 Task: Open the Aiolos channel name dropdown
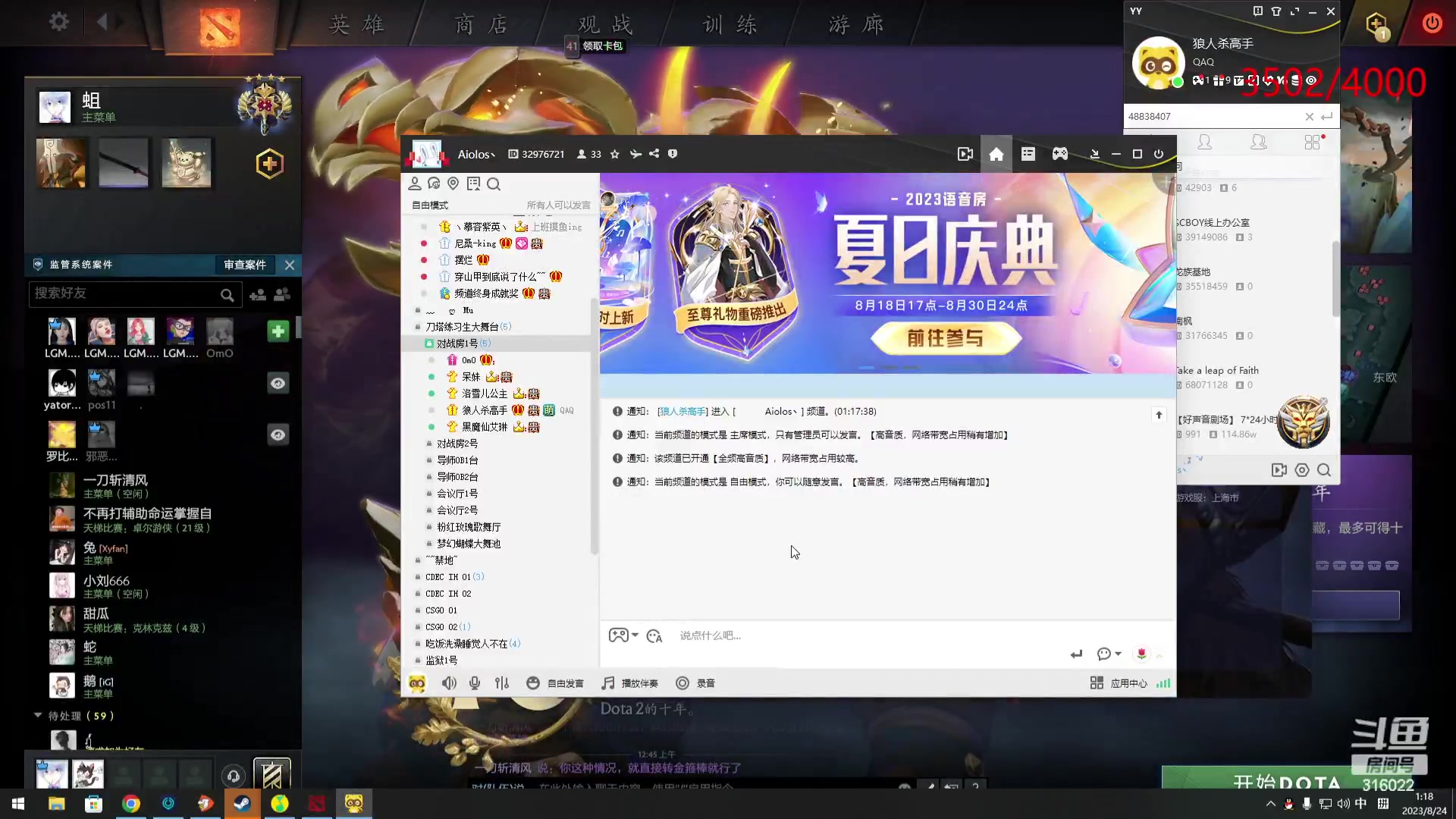476,154
